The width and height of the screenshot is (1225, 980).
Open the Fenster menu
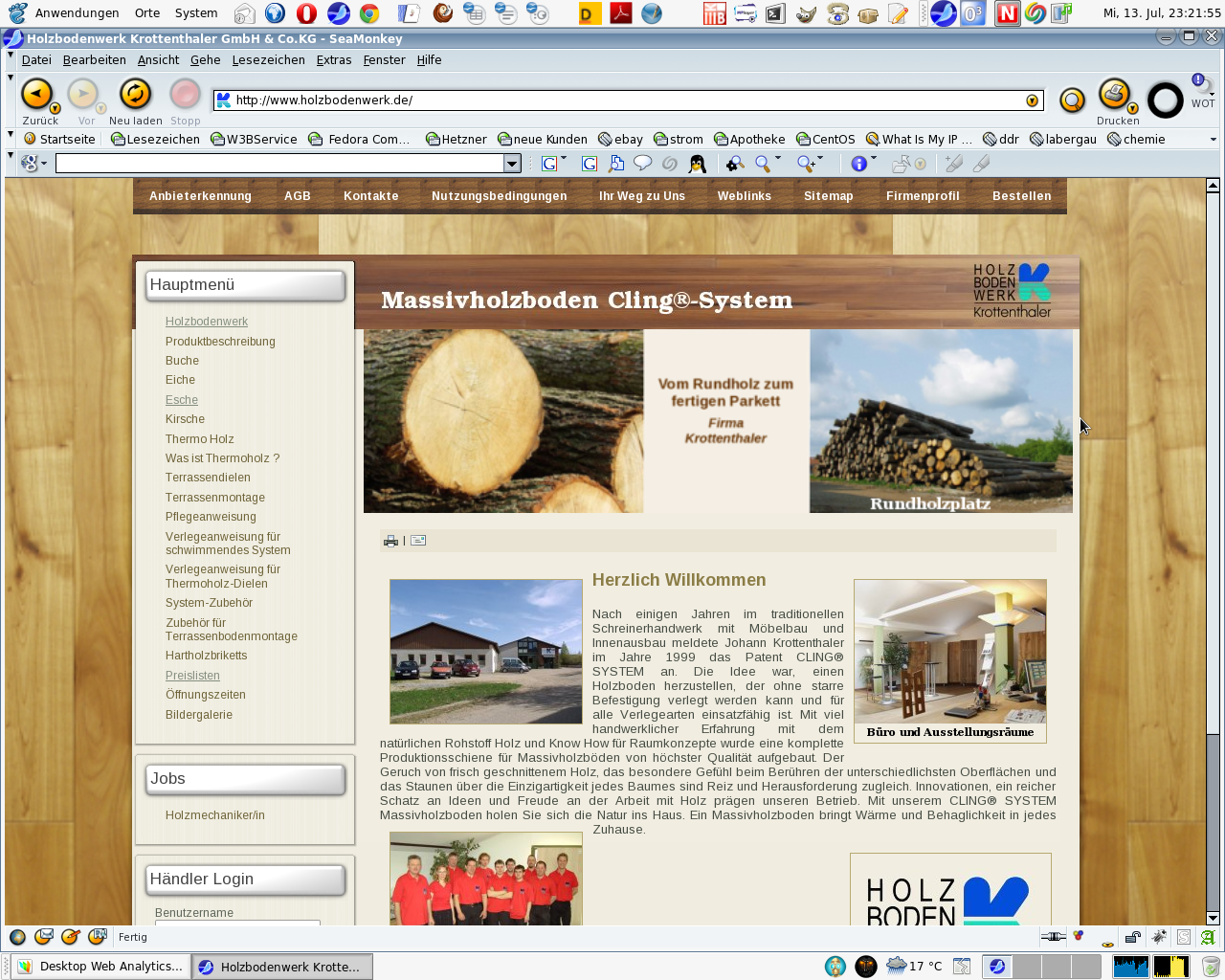pyautogui.click(x=385, y=59)
